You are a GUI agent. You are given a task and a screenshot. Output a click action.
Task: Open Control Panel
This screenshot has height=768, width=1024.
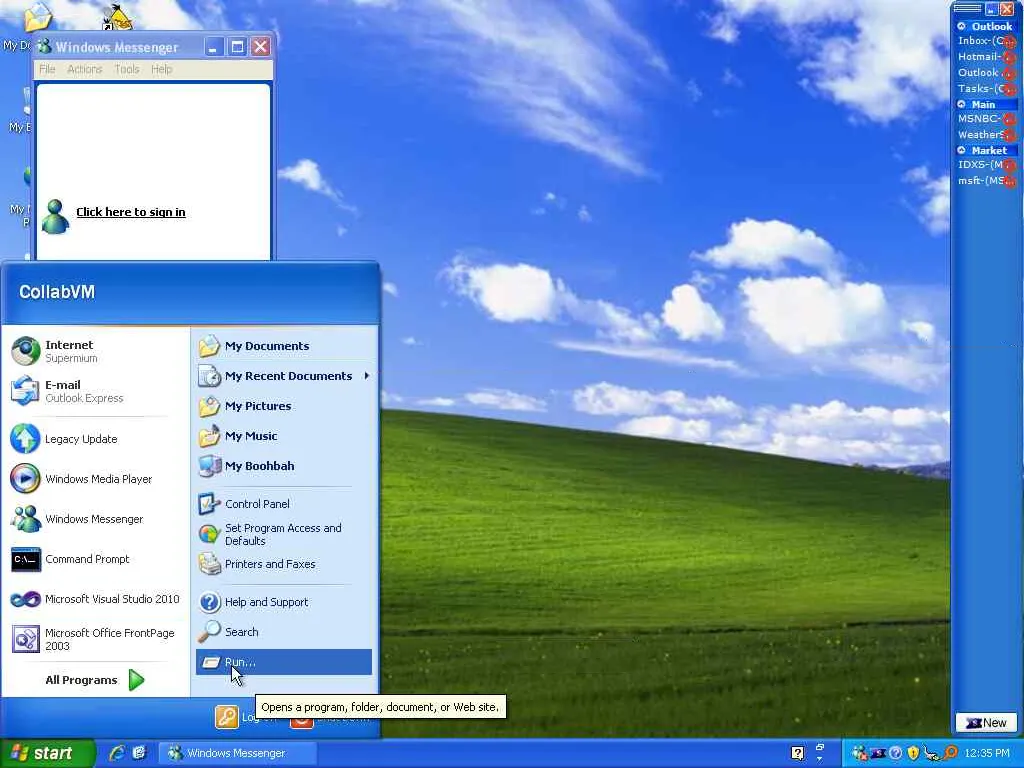[283, 504]
